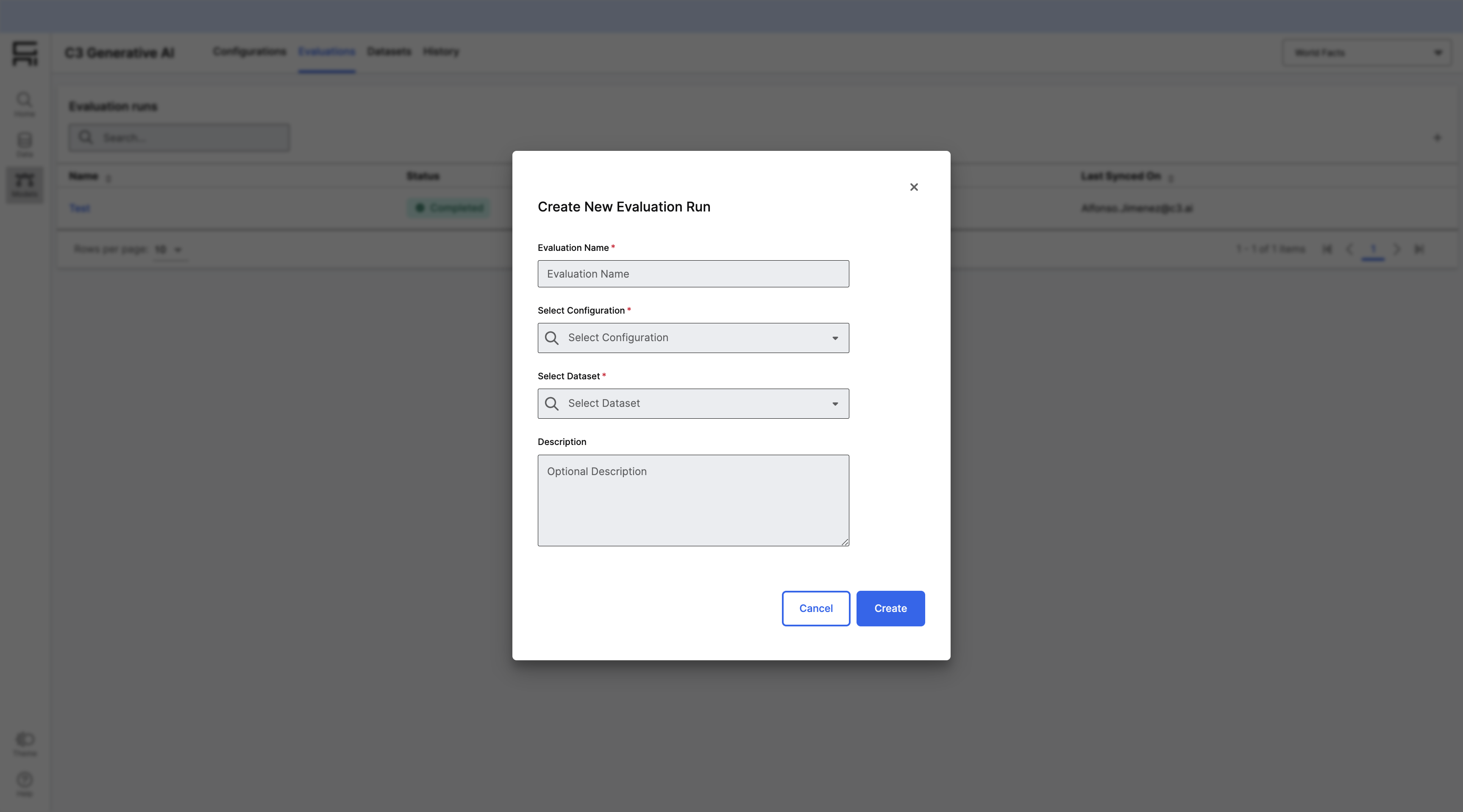Image resolution: width=1463 pixels, height=812 pixels.
Task: Click the Cancel button
Action: click(815, 608)
